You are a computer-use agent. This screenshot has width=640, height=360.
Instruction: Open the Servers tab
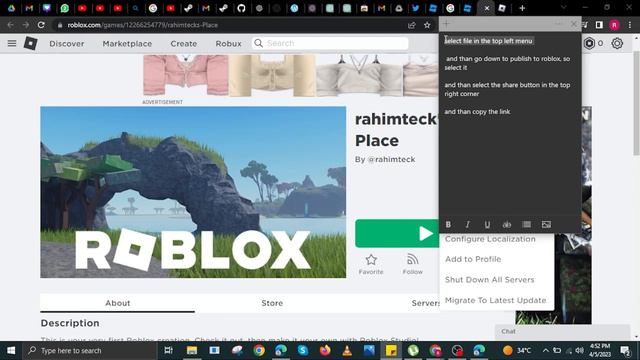(x=425, y=303)
